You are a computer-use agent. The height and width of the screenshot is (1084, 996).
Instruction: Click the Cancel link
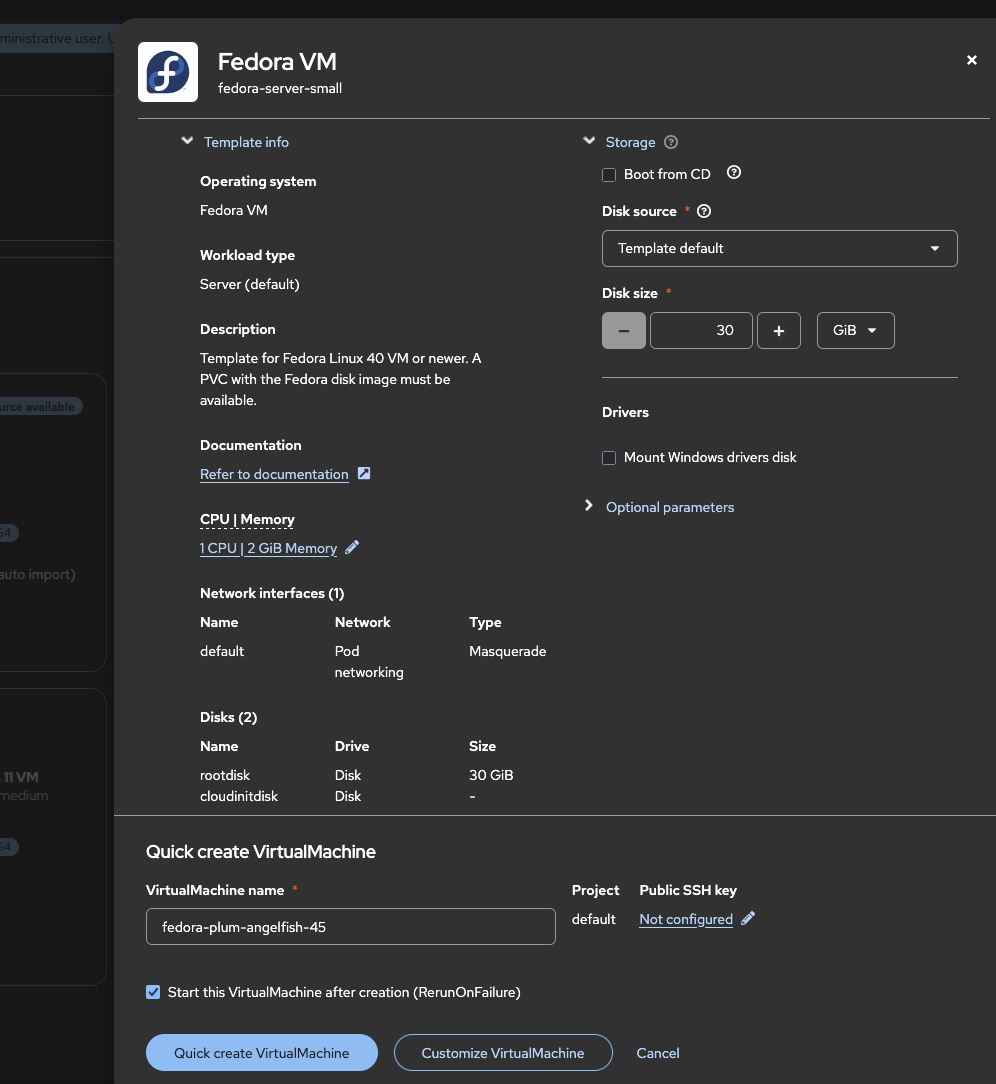[x=658, y=1053]
